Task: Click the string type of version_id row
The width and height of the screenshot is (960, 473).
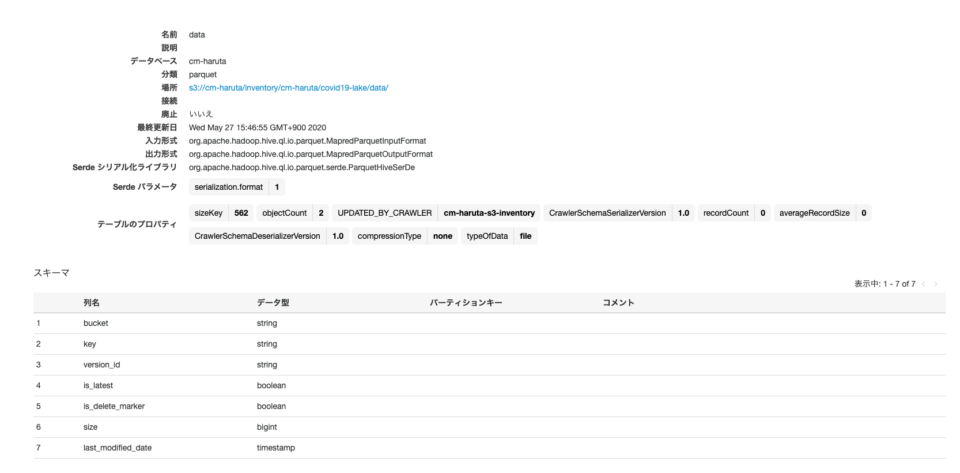Action: [x=267, y=365]
